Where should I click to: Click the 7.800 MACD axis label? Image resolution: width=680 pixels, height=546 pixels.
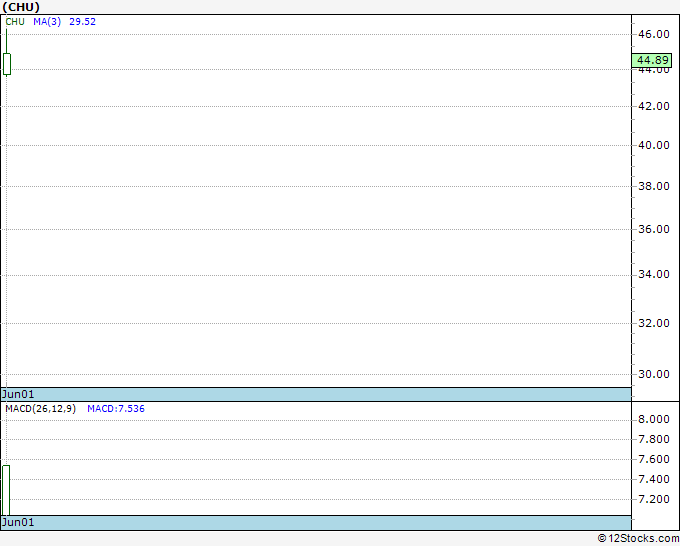click(654, 440)
